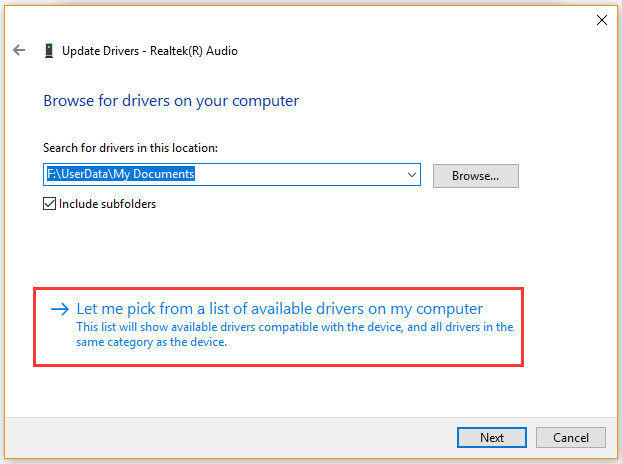Go back using the left arrow icon
The width and height of the screenshot is (622, 464).
point(19,50)
